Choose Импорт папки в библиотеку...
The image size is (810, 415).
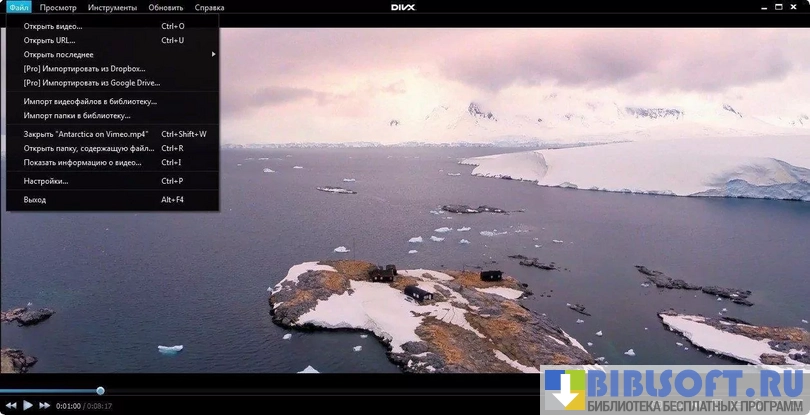click(x=77, y=115)
